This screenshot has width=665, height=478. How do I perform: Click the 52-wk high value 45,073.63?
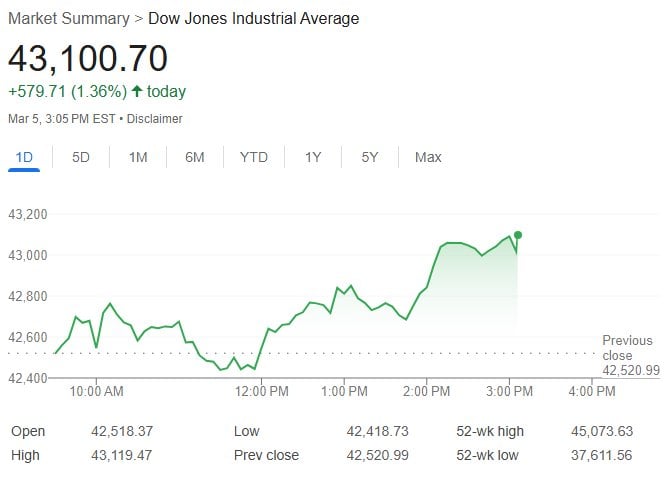coord(597,431)
